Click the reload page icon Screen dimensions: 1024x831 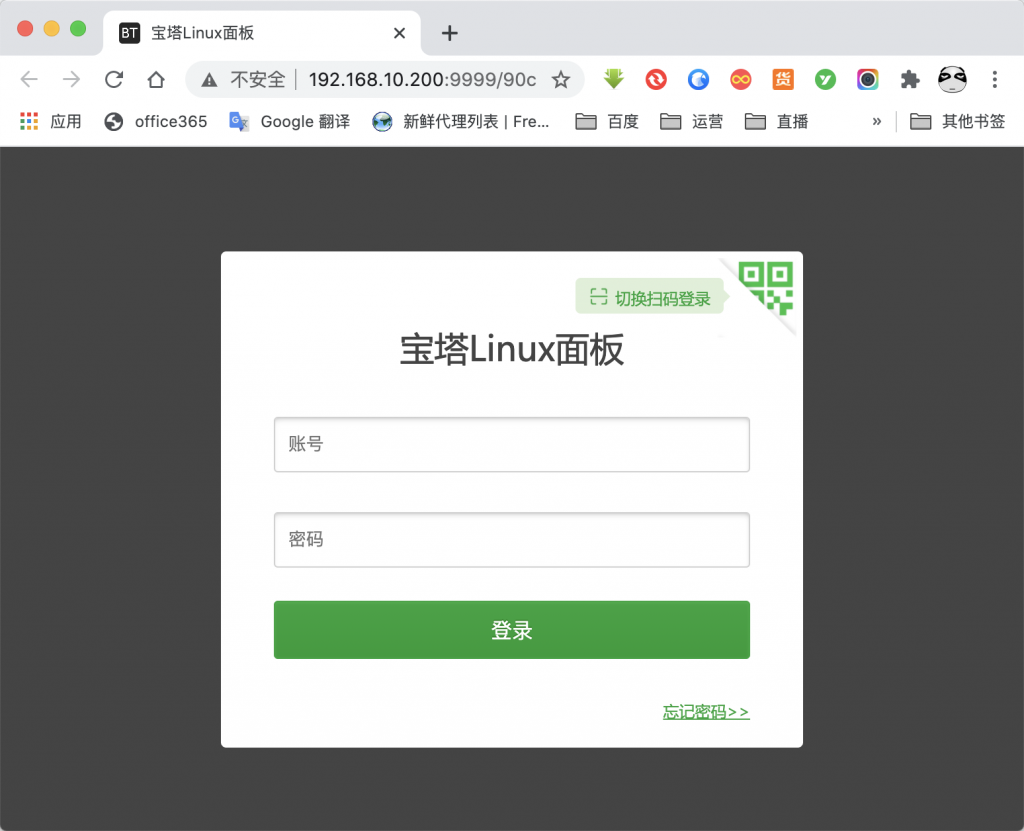click(x=114, y=80)
